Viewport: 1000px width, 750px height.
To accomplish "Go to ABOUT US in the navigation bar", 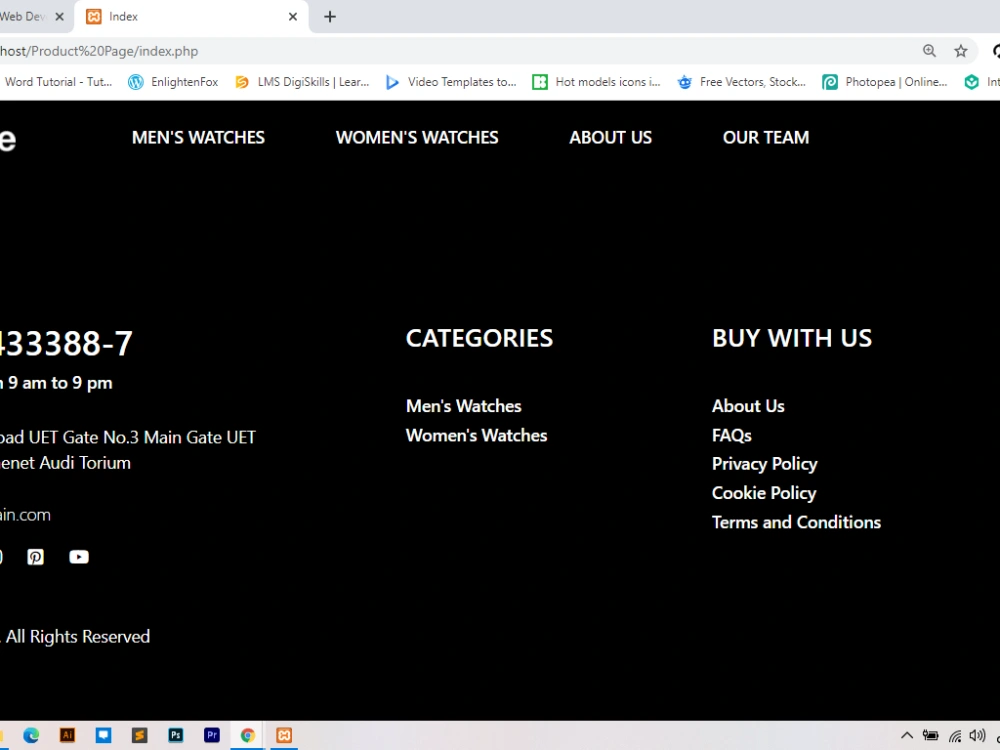I will click(610, 138).
